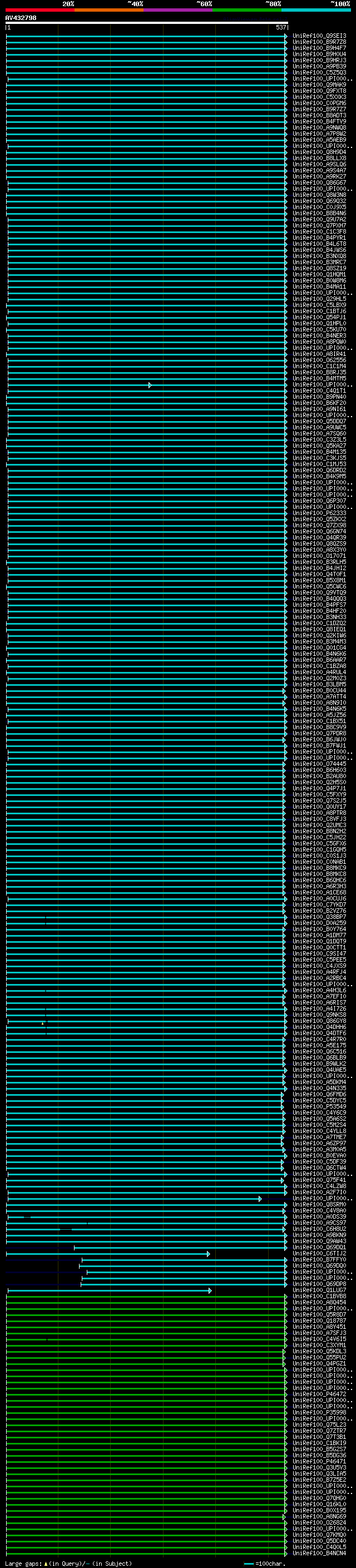This screenshot has height=1568, width=356.
Task: Select the UniRef100_Q8H9D4 label
Action: [x=319, y=152]
